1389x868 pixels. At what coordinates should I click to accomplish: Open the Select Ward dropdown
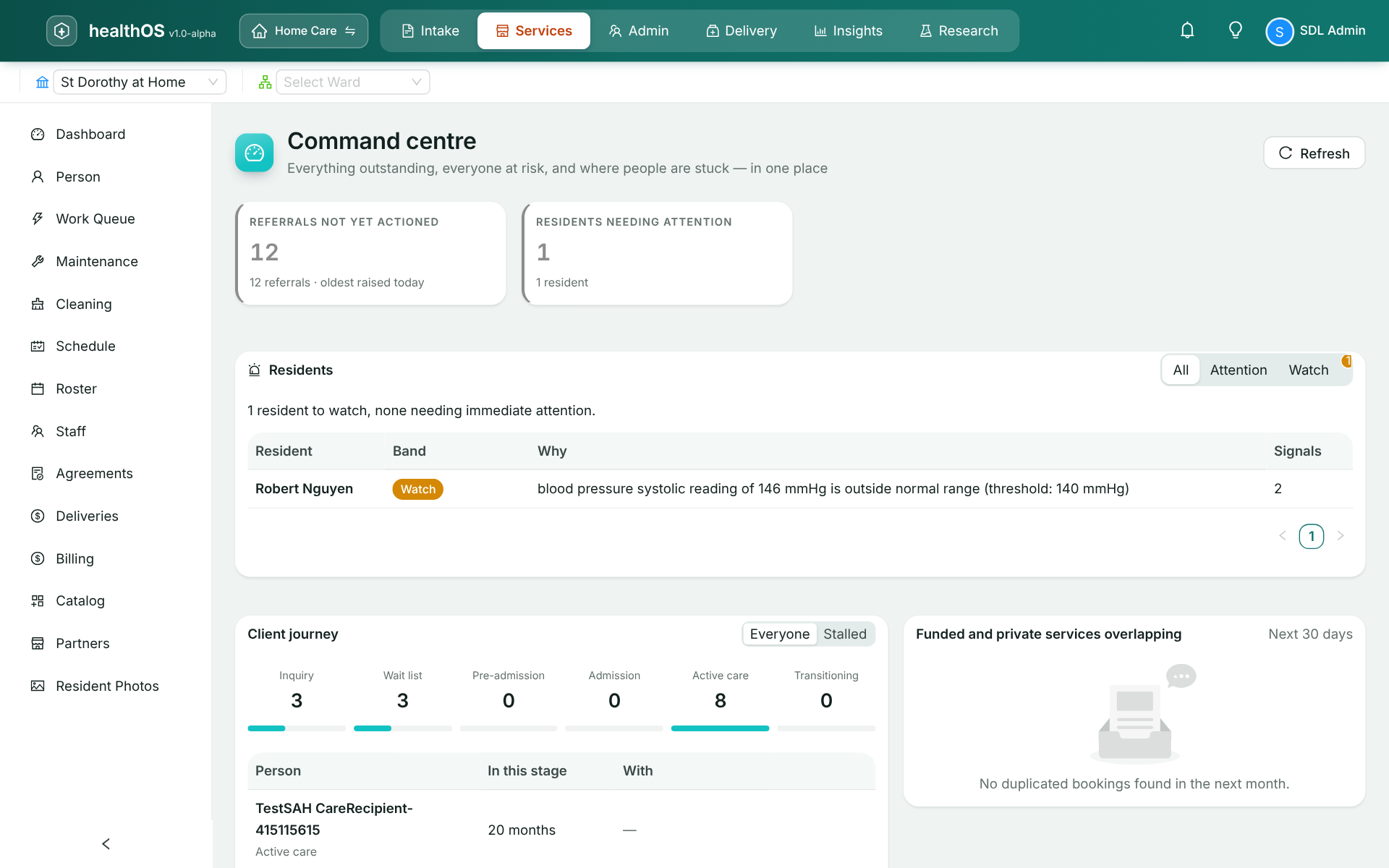coord(352,82)
